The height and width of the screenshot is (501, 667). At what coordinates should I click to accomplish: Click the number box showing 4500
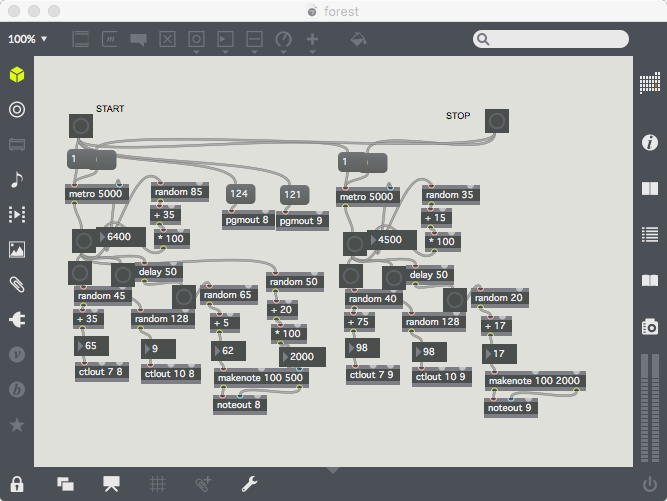[x=391, y=240]
